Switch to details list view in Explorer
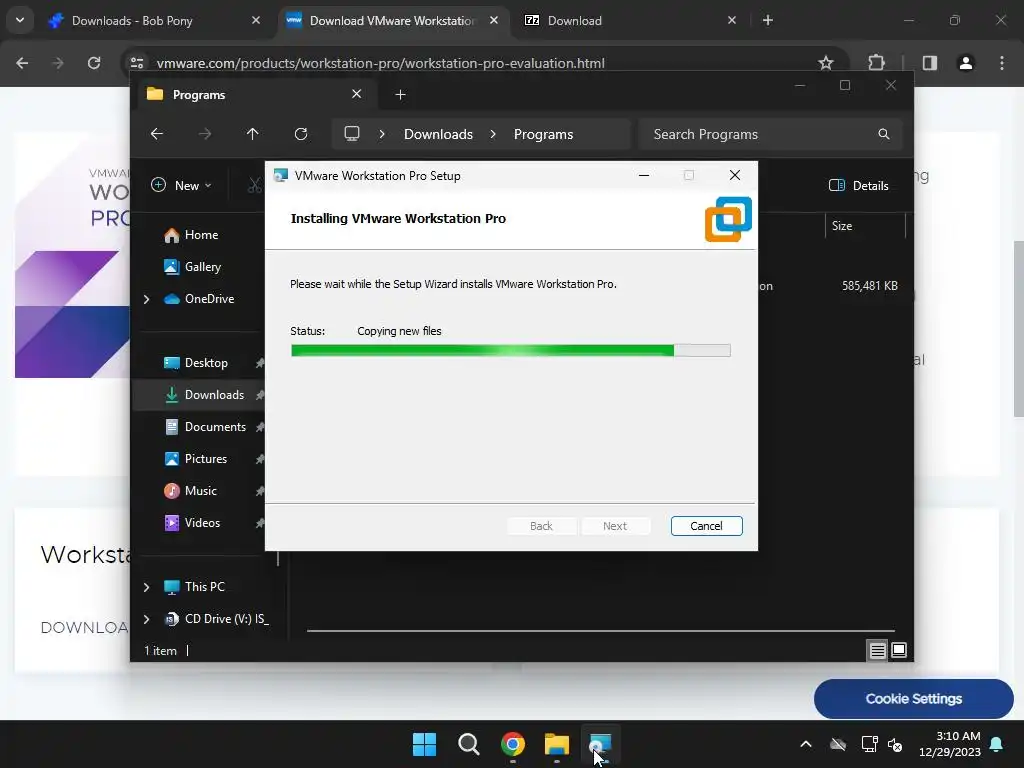This screenshot has height=768, width=1024. [877, 650]
